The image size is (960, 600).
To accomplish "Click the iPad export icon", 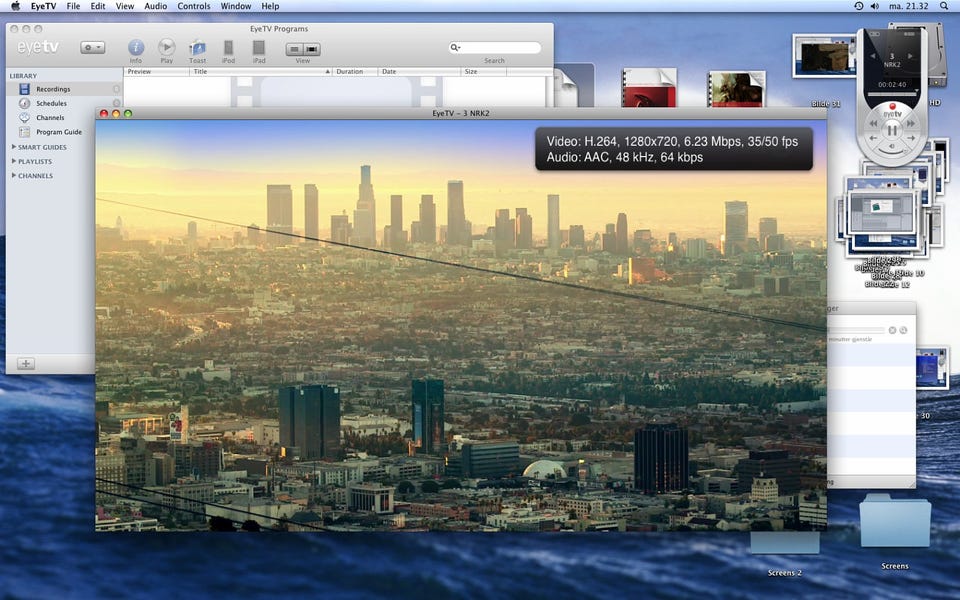I will [x=259, y=48].
